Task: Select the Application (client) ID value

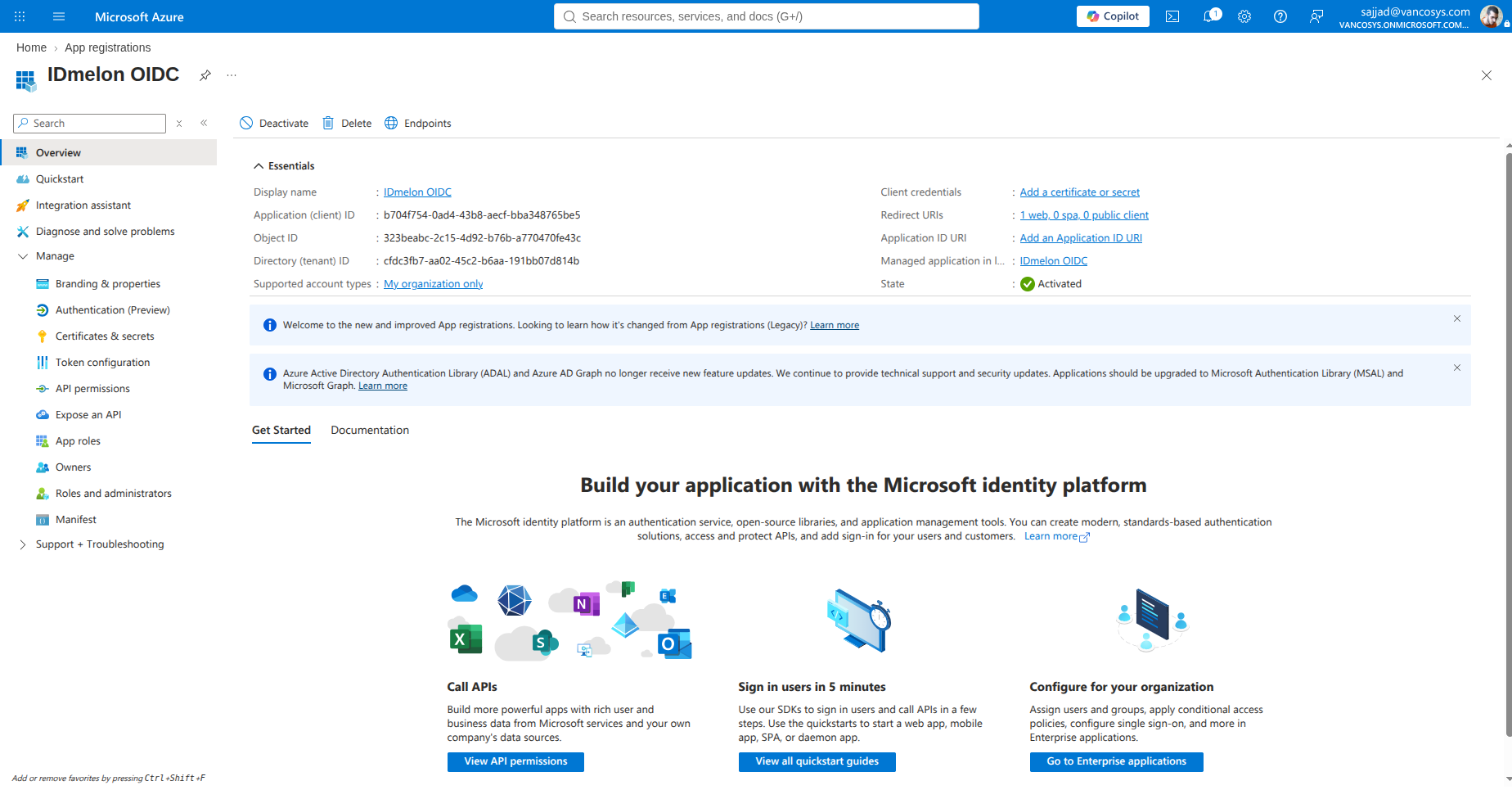Action: (x=482, y=215)
